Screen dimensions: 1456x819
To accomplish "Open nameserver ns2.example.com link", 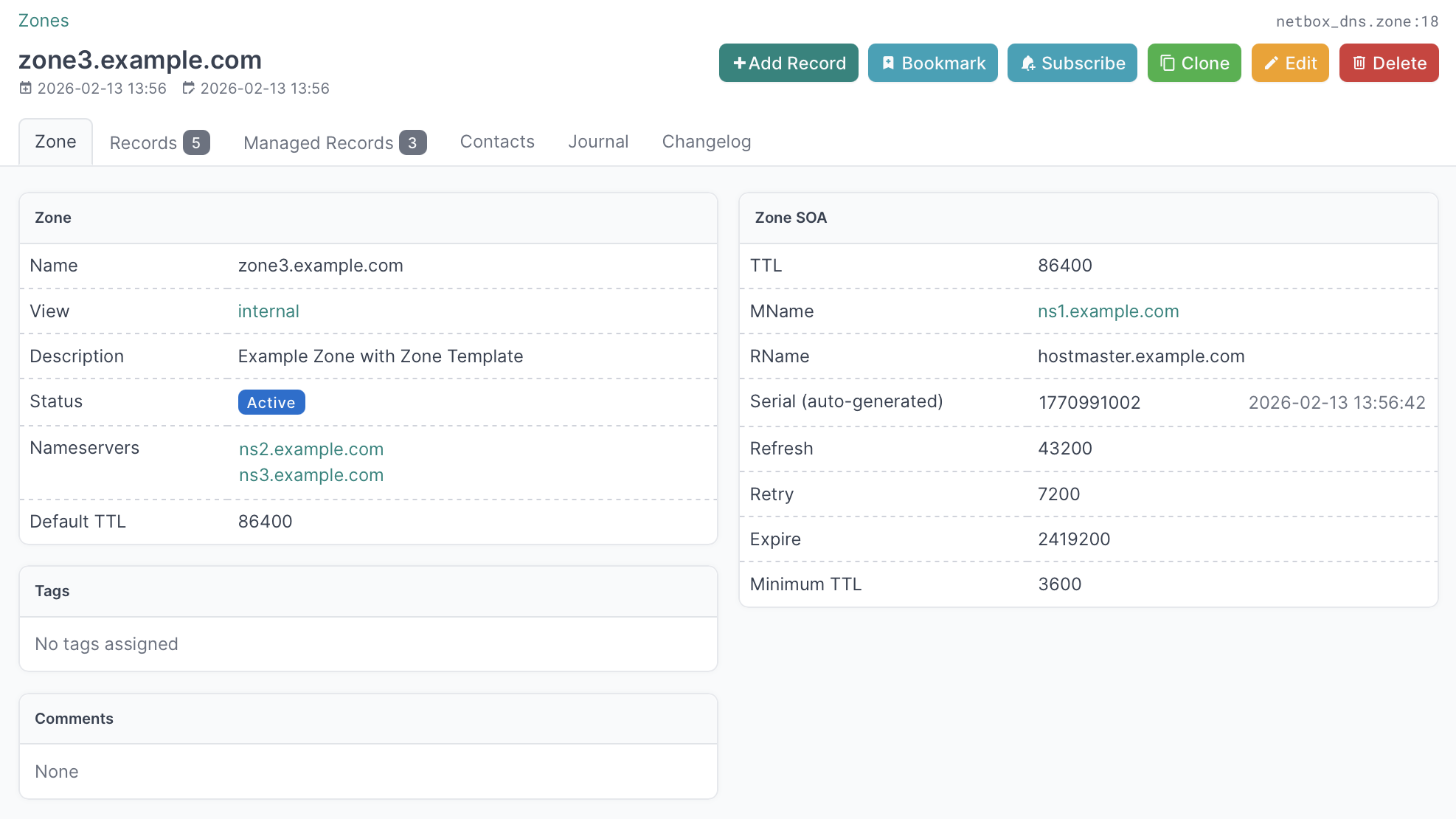I will (311, 449).
